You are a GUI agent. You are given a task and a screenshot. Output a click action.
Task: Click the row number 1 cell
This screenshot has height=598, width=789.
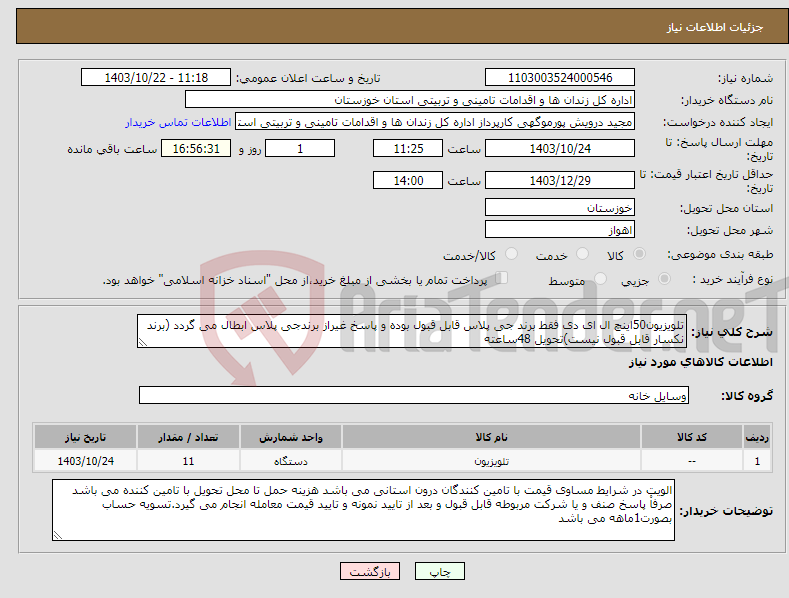757,461
